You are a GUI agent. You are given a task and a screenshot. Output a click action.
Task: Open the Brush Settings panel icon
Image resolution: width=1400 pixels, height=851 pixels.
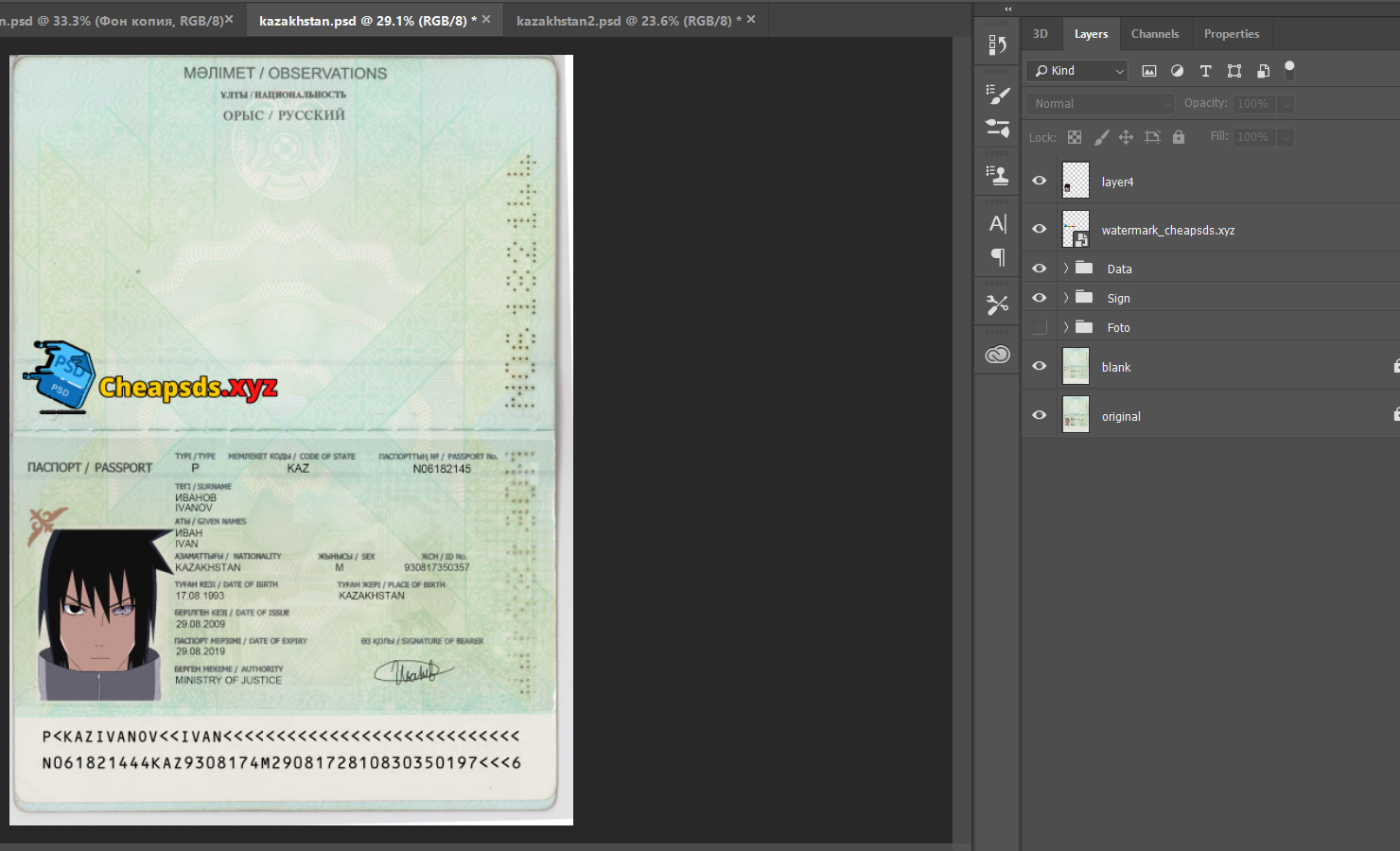(x=997, y=94)
